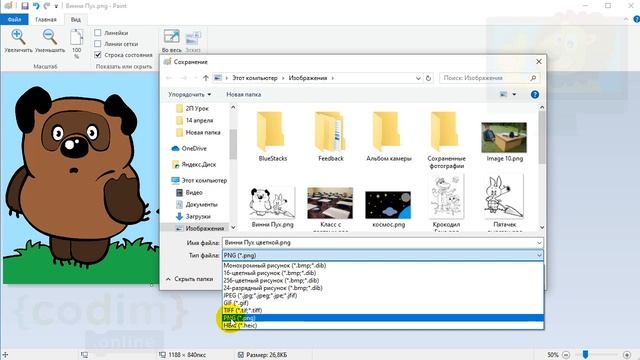Open quick access toolbar customize arrow
The width and height of the screenshot is (640, 360).
56,7
